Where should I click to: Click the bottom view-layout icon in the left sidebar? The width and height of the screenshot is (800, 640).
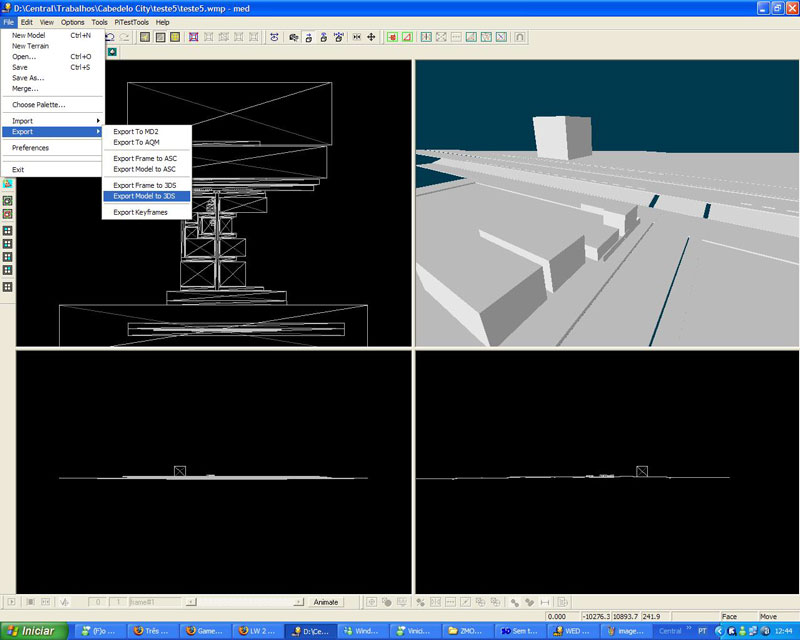7,286
